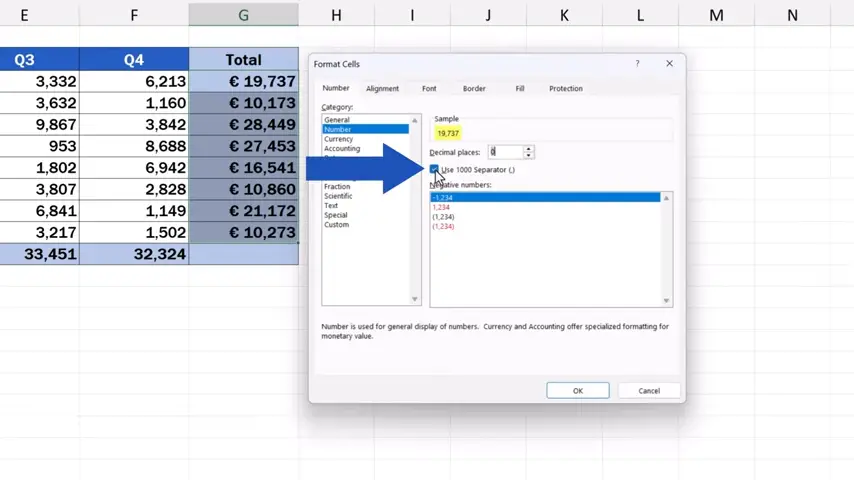Switch to the Alignment tab
854x480 pixels.
point(382,89)
